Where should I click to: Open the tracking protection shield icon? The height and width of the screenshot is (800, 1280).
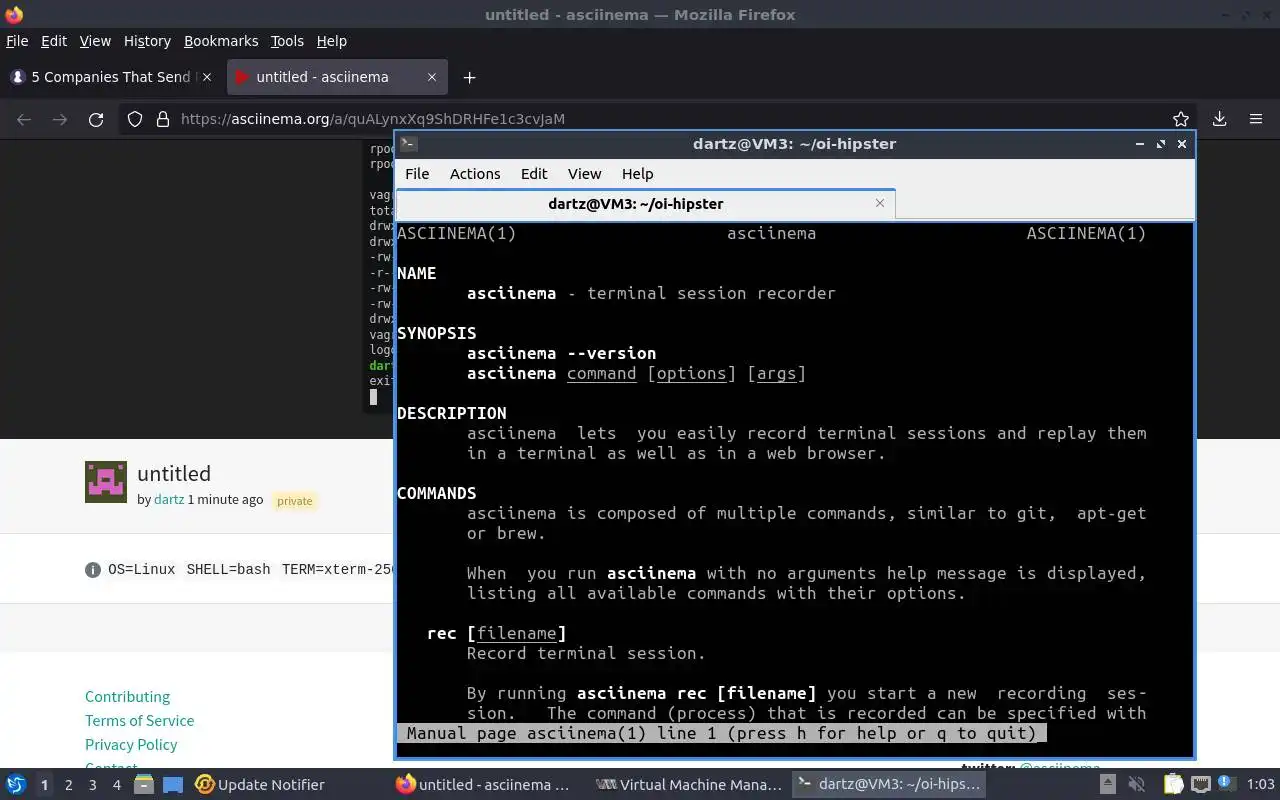coord(135,119)
